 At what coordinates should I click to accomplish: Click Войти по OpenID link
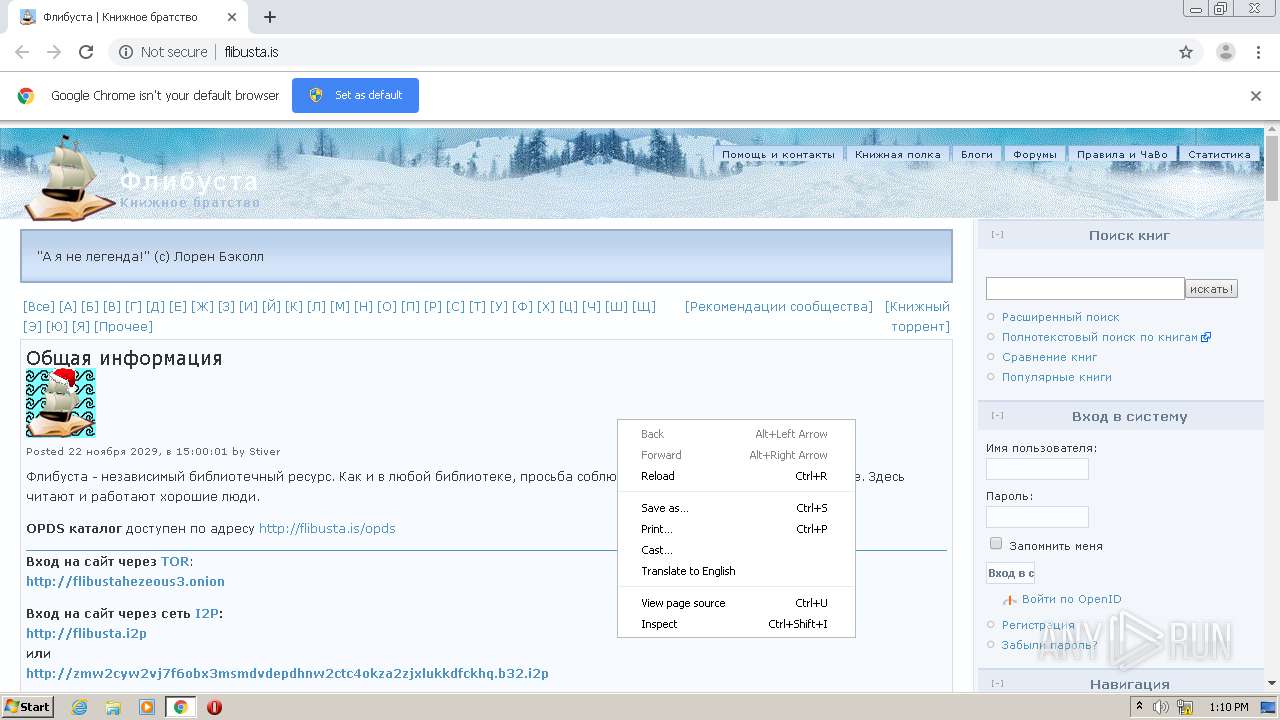click(x=1072, y=600)
